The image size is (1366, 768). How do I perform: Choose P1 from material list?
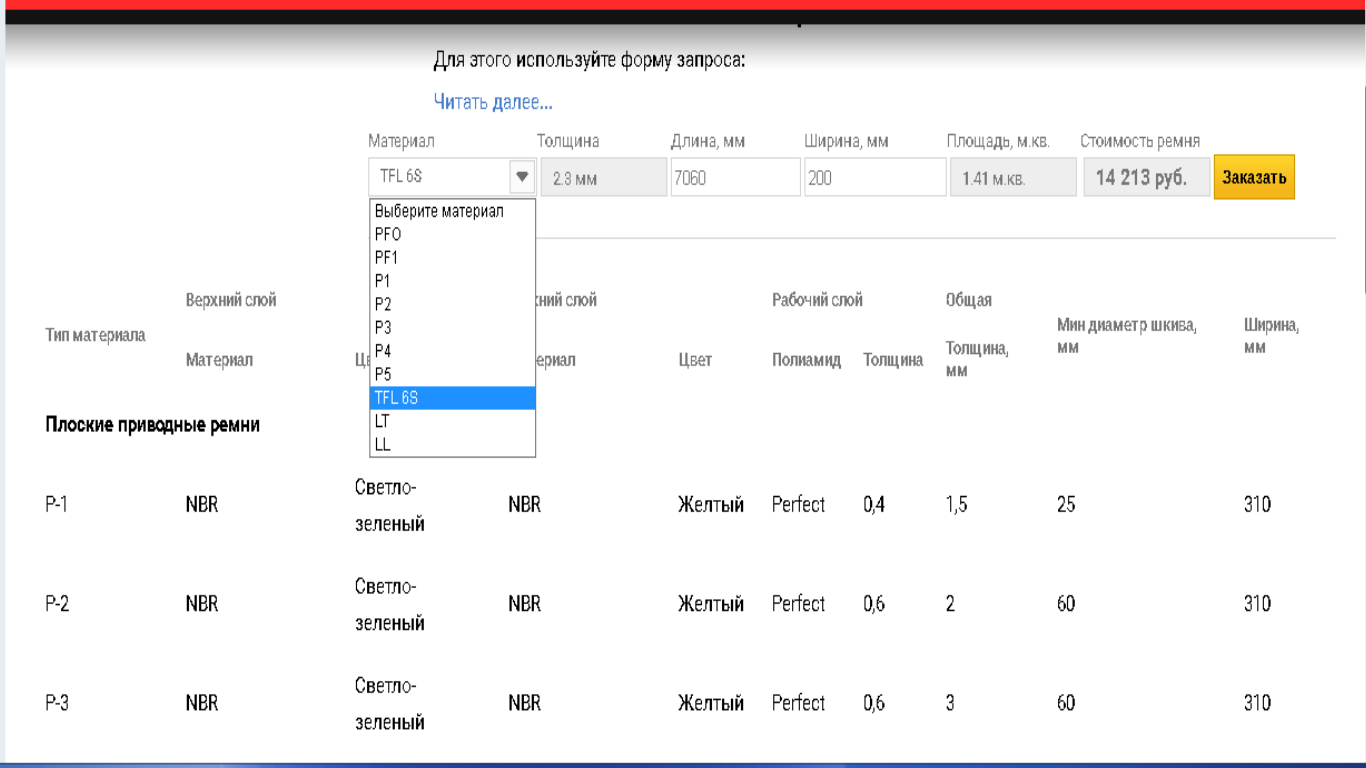point(452,281)
